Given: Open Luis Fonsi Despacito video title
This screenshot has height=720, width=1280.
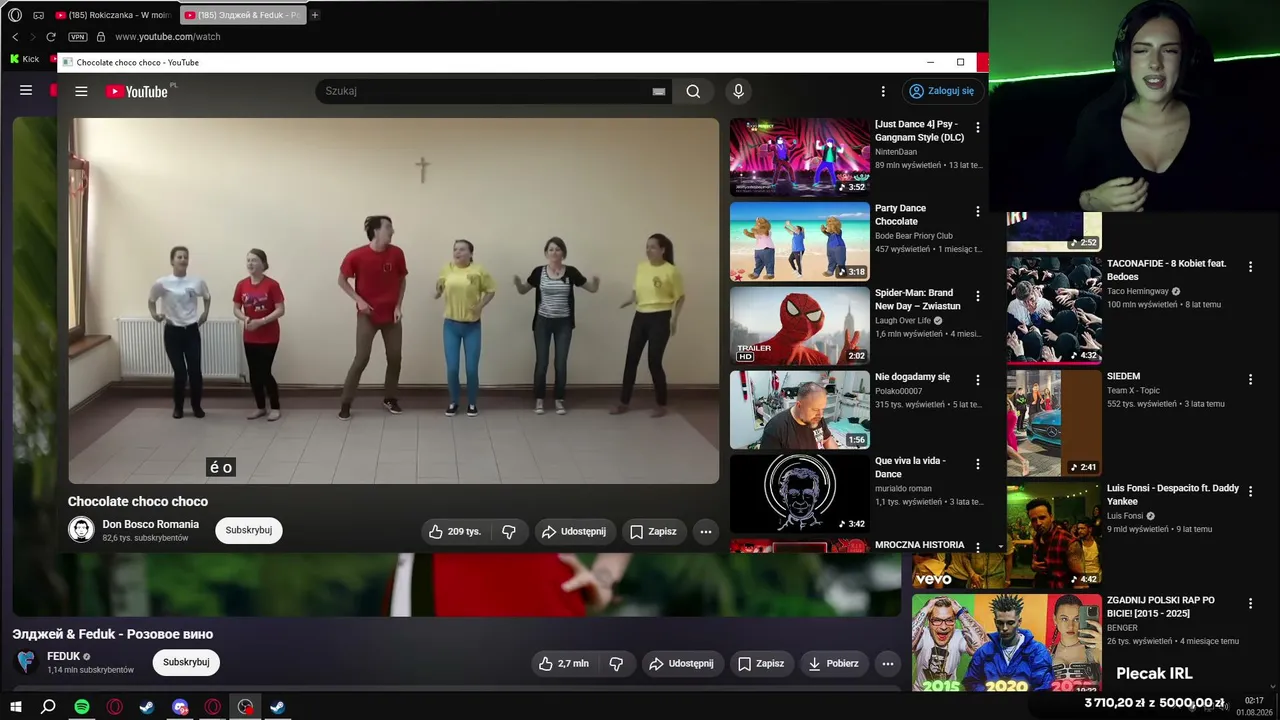Looking at the screenshot, I should tap(1173, 495).
